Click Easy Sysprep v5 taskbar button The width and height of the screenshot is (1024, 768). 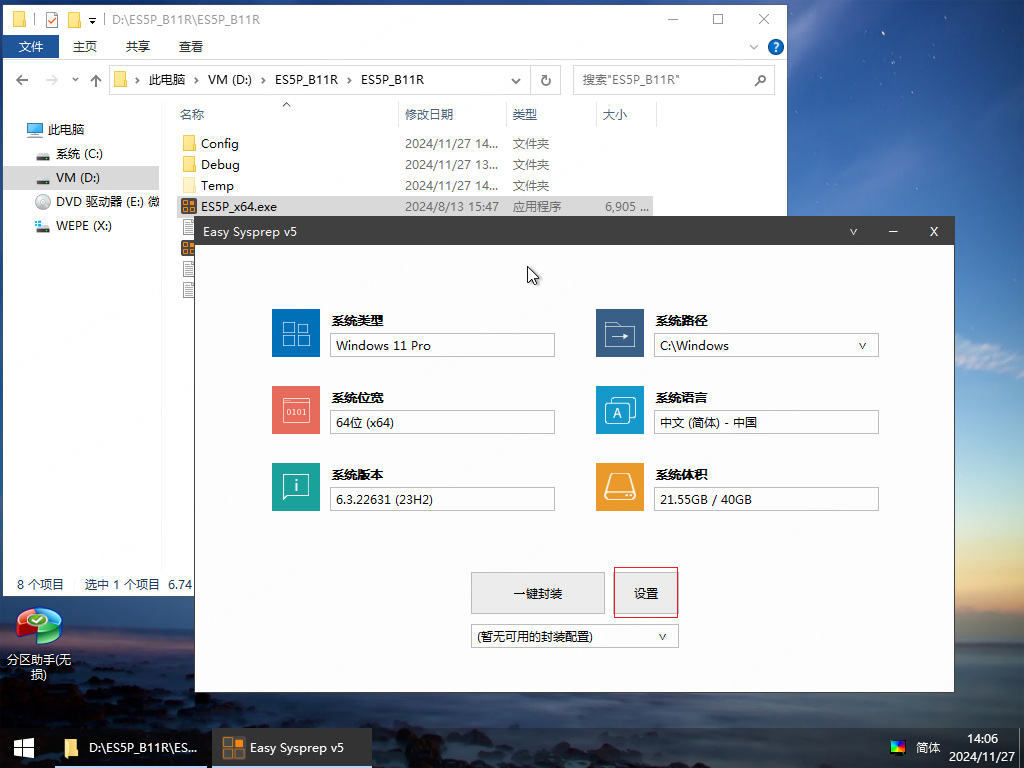(291, 748)
